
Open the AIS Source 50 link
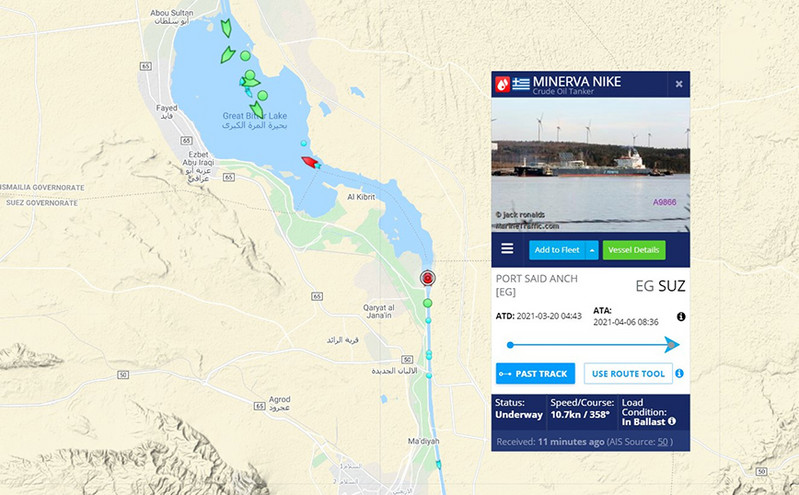pos(662,441)
